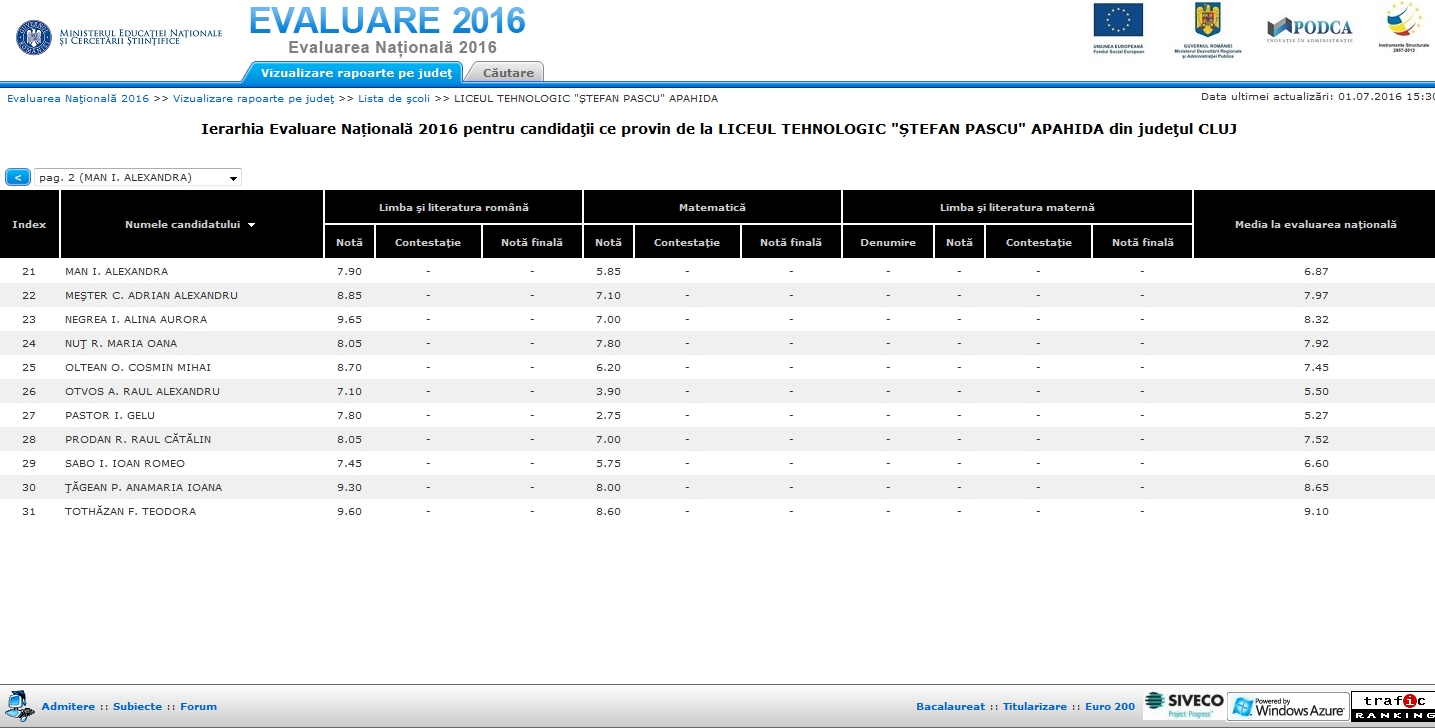This screenshot has height=728, width=1435.
Task: Open the Bacalaureat footer link
Action: coord(950,707)
